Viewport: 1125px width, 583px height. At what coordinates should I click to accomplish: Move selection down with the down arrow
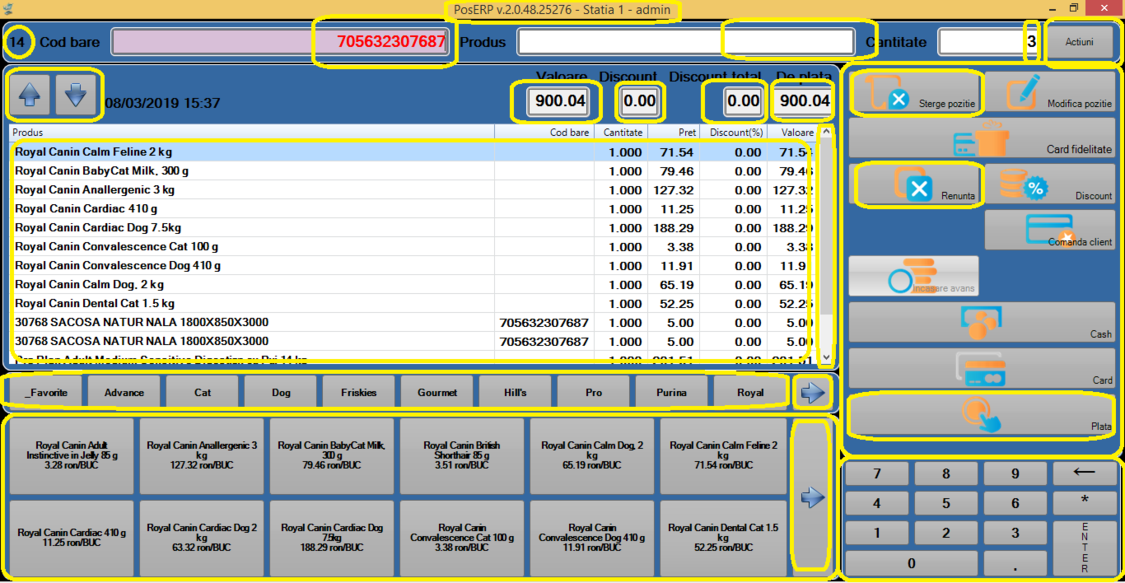(77, 95)
